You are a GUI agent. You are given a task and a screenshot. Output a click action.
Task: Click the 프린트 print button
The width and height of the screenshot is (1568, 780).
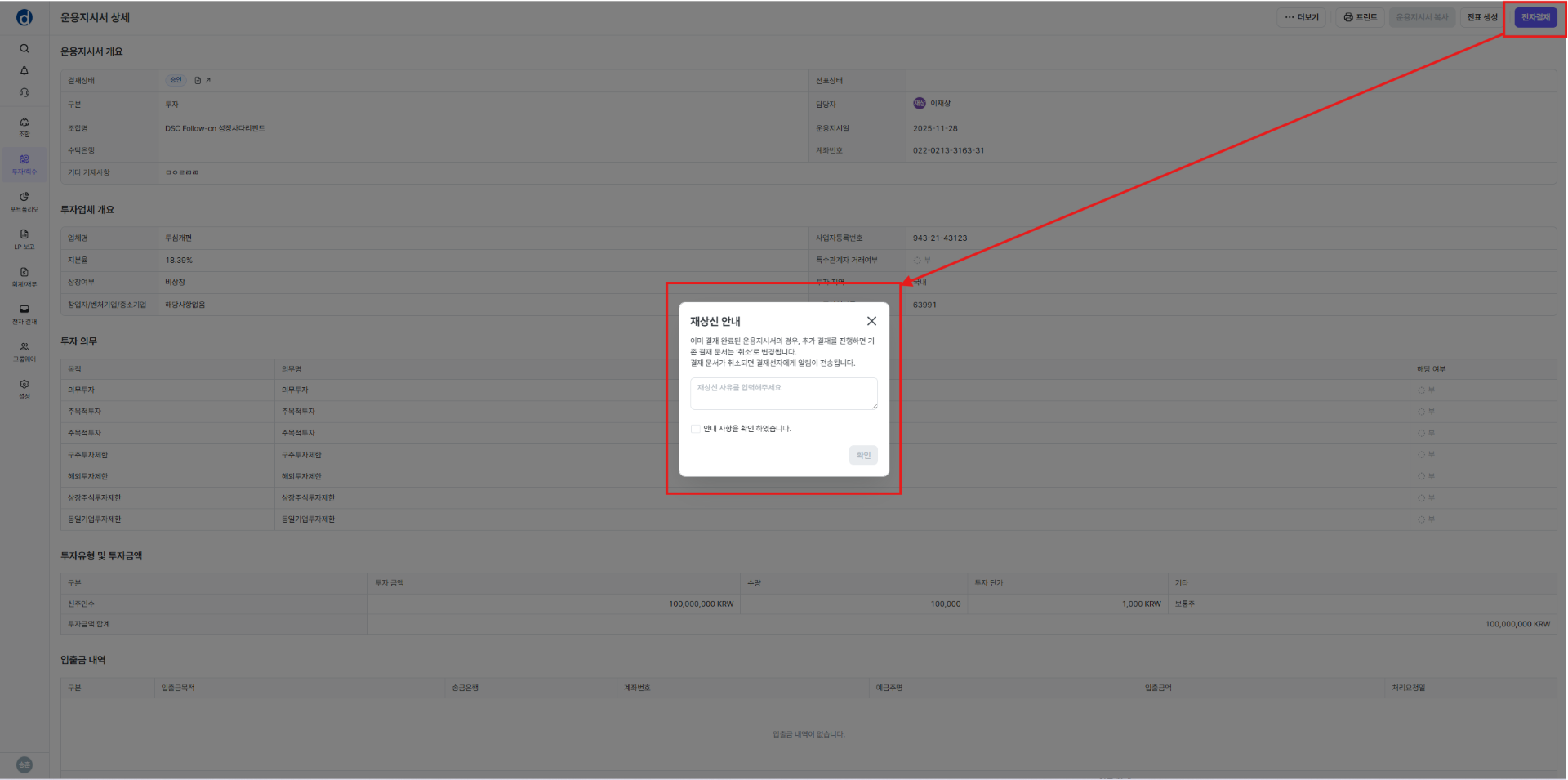[1360, 17]
